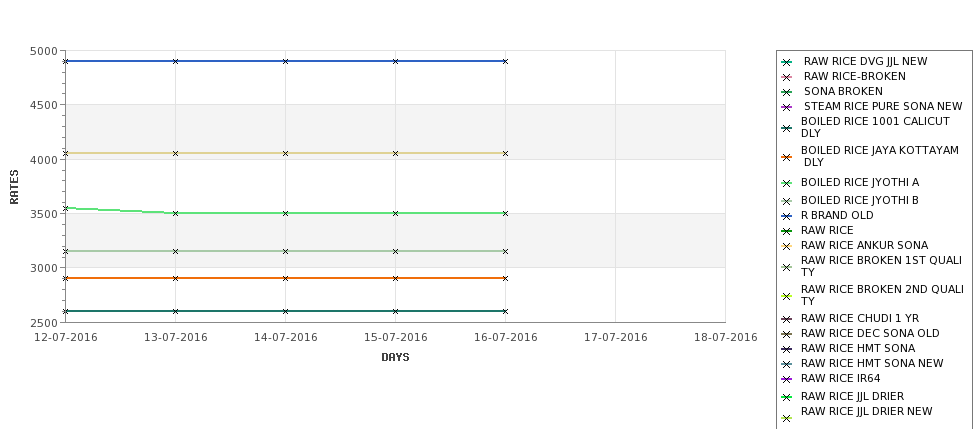Image resolution: width=975 pixels, height=429 pixels.
Task: Click the RAW RICE CHUDI 1 YR marker
Action: pos(786,319)
